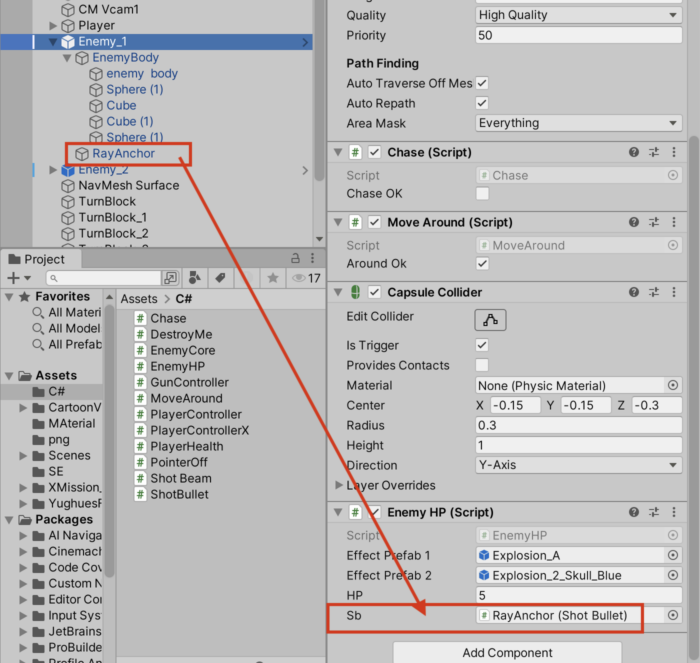
Task: Open help for the Chase script component
Action: [x=634, y=152]
